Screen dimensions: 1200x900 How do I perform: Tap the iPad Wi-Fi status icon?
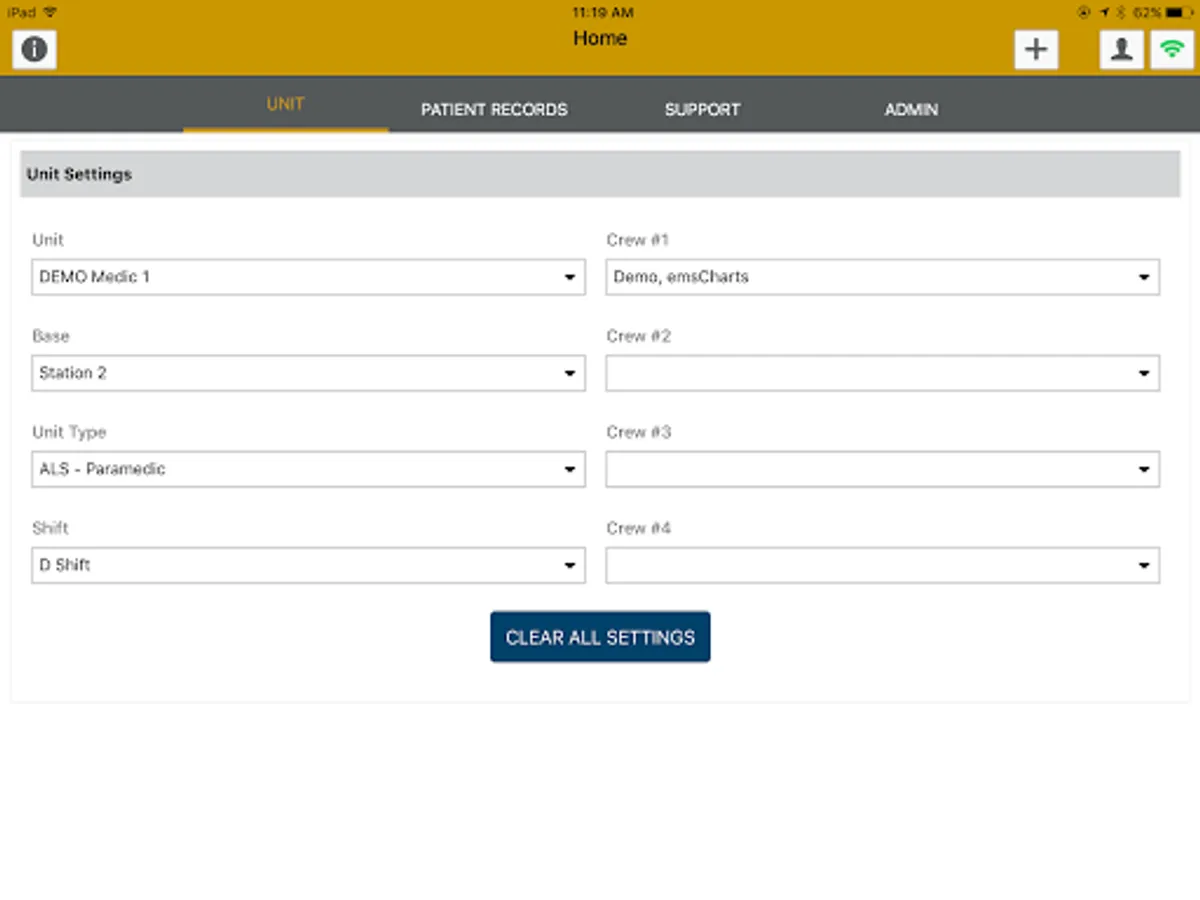(x=51, y=13)
